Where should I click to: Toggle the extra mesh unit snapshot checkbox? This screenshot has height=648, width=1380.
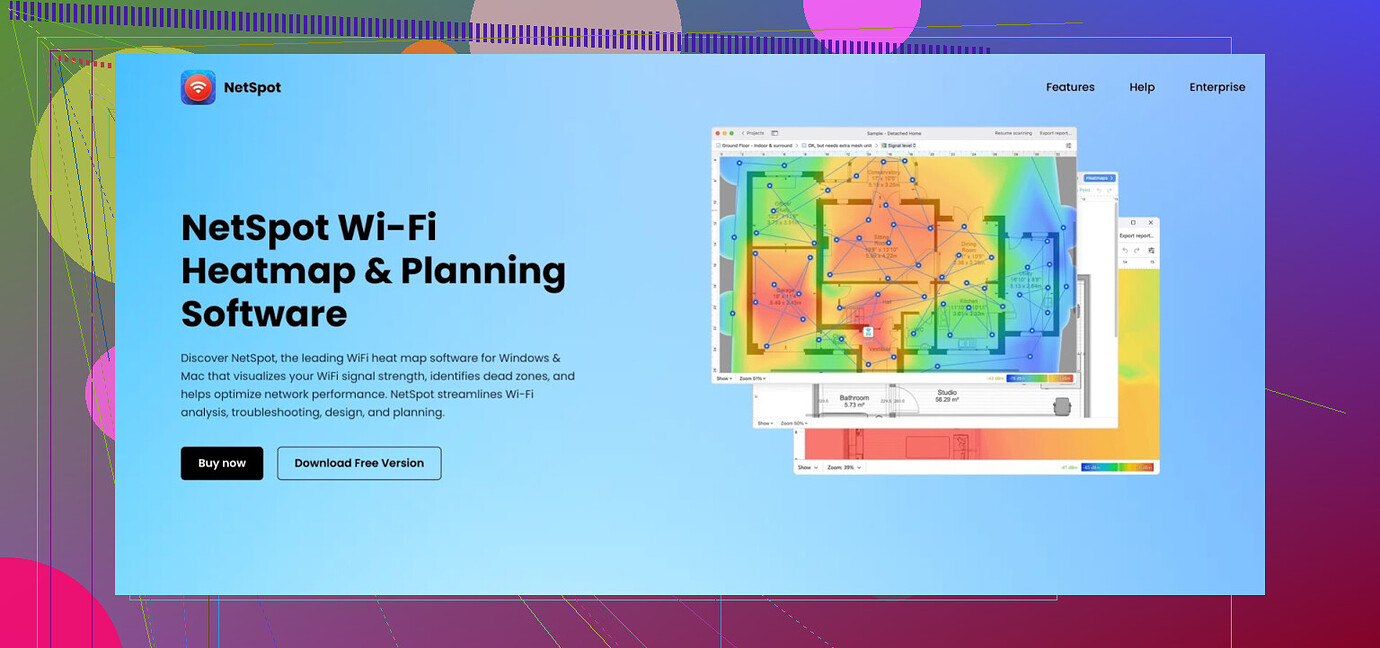pos(804,145)
